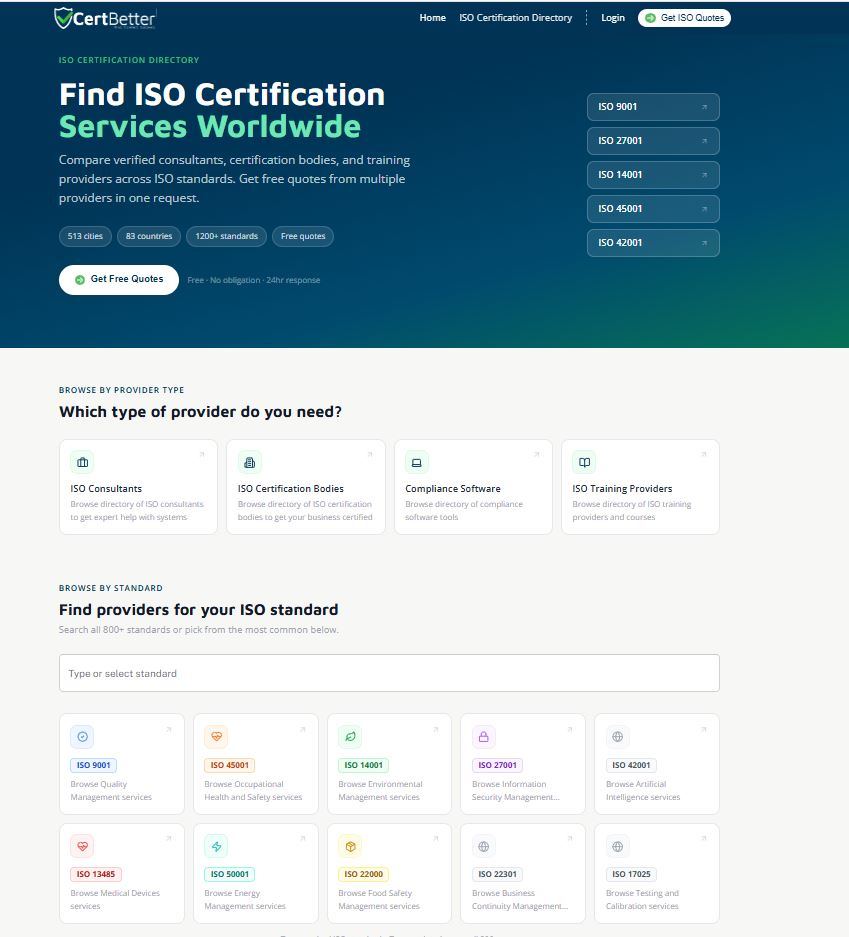849x937 pixels.
Task: Open the ISO Certification Bodies card title
Action: [x=291, y=489]
